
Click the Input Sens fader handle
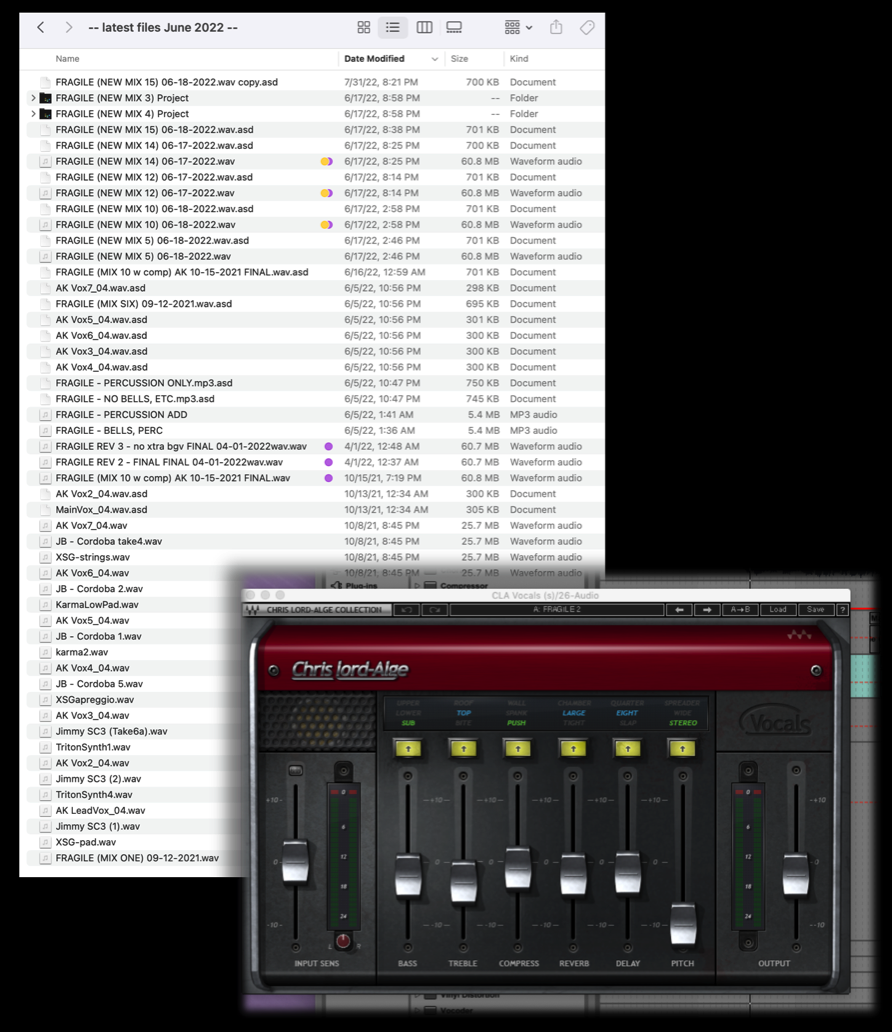tap(296, 861)
